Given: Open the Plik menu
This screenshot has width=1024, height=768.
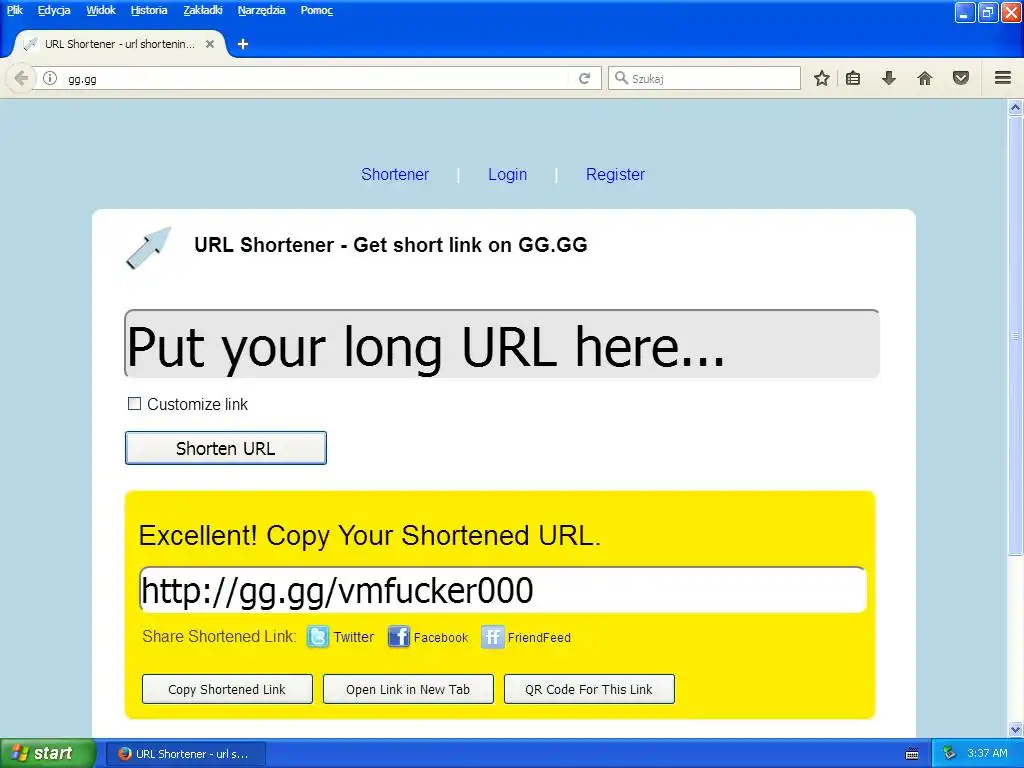Looking at the screenshot, I should (15, 10).
